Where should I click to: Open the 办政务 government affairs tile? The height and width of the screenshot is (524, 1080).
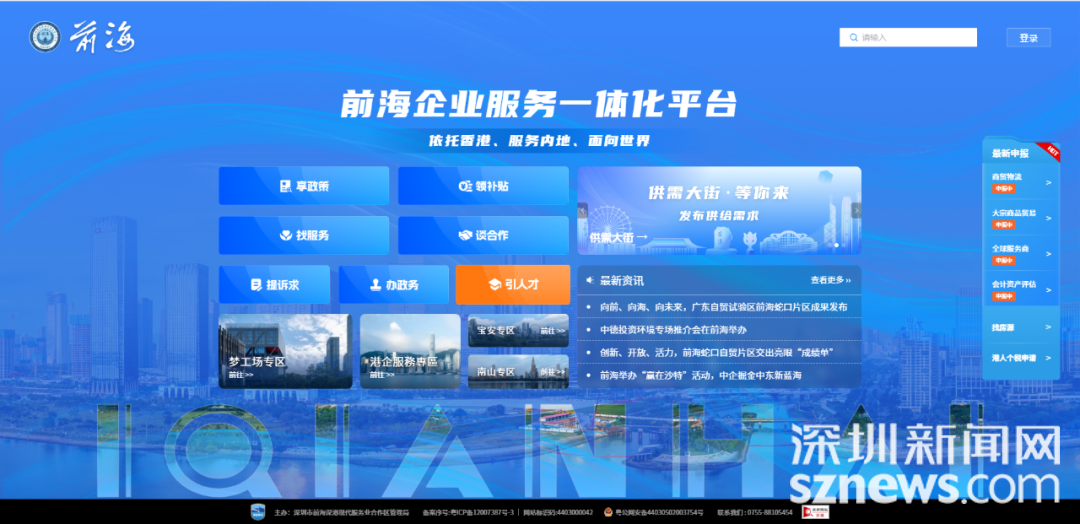(x=393, y=285)
